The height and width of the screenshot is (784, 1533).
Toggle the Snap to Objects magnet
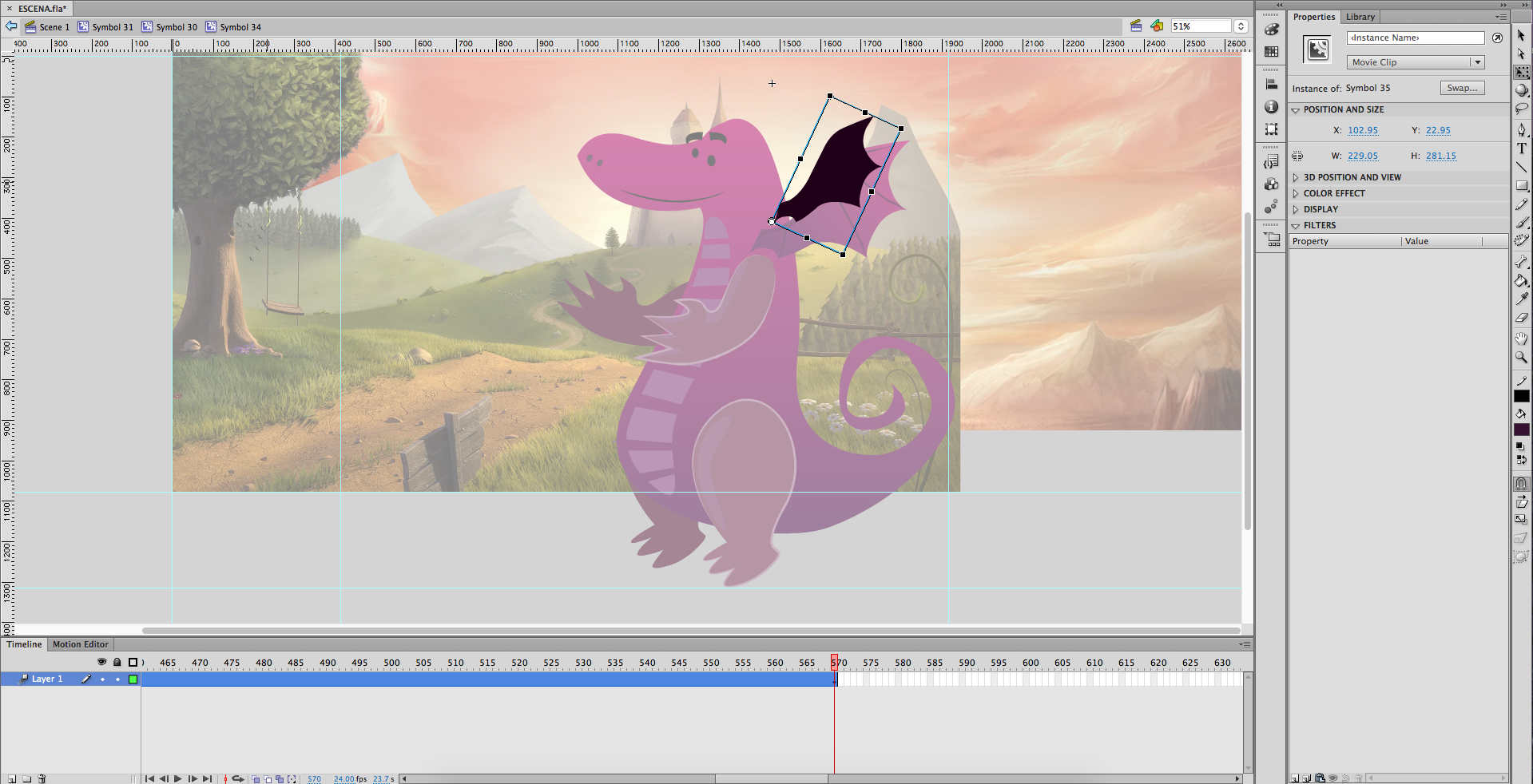[1521, 484]
